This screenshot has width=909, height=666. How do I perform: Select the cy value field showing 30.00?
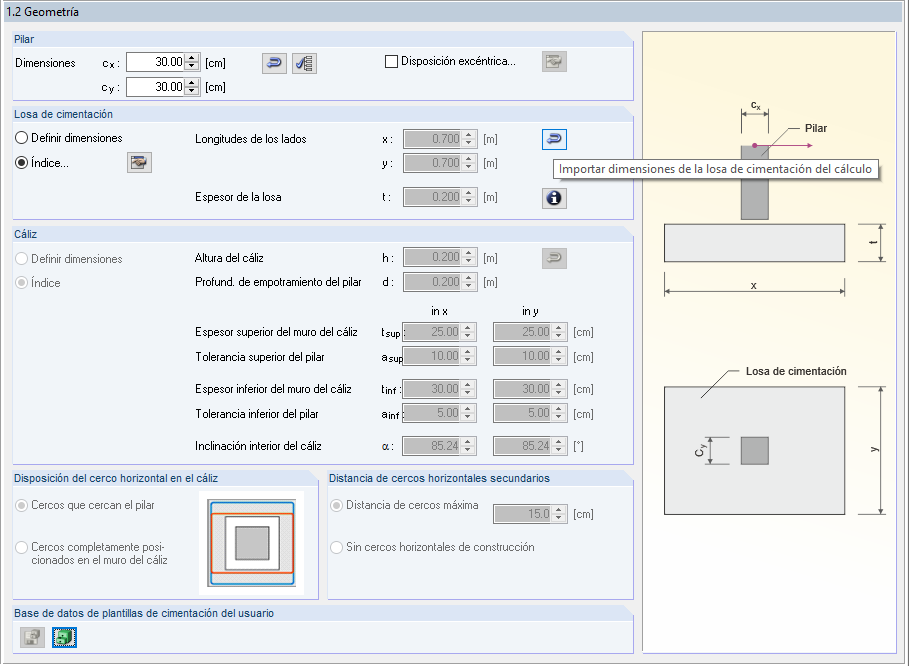[x=155, y=86]
